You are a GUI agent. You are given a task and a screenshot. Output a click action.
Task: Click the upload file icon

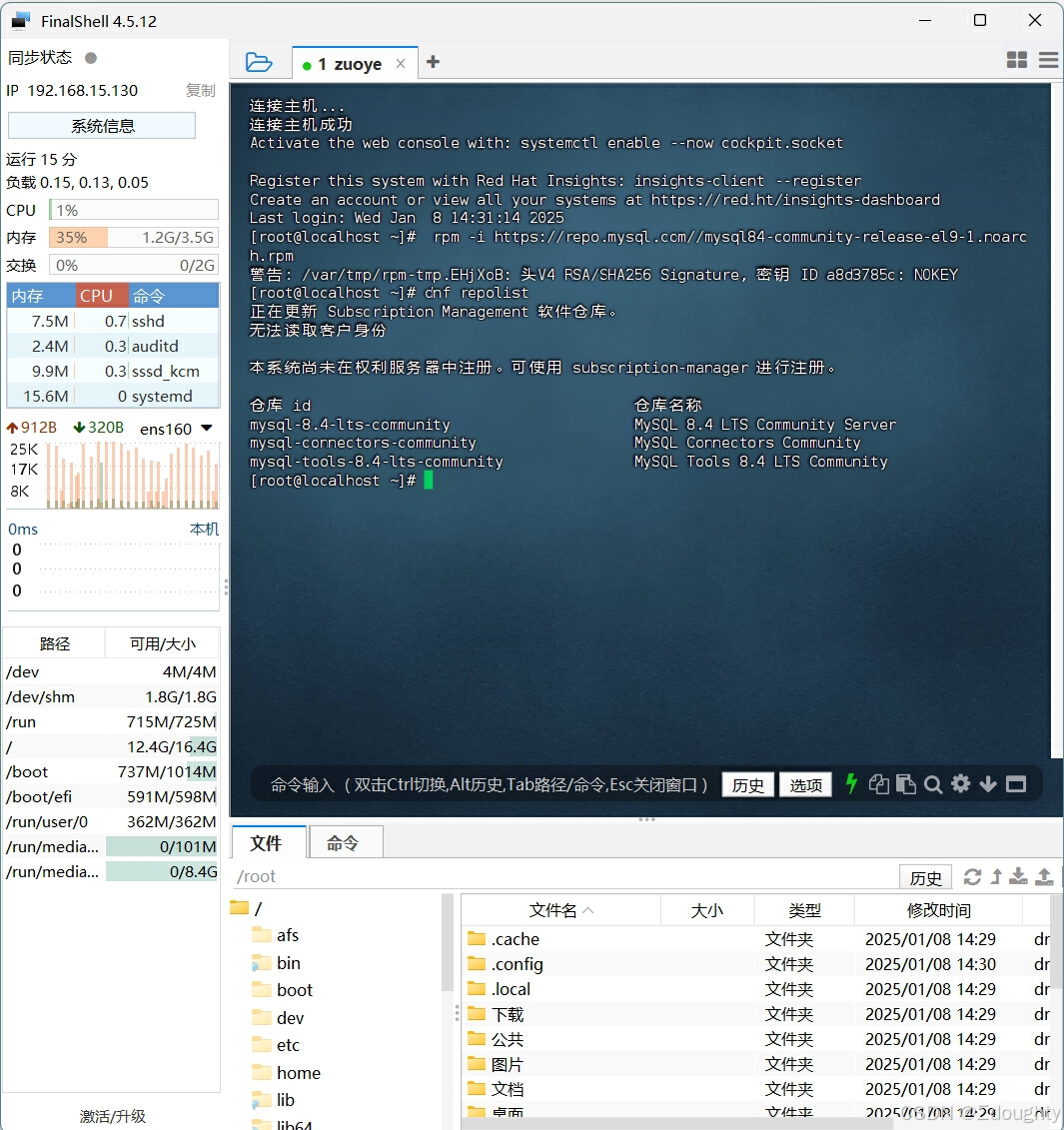click(1044, 876)
